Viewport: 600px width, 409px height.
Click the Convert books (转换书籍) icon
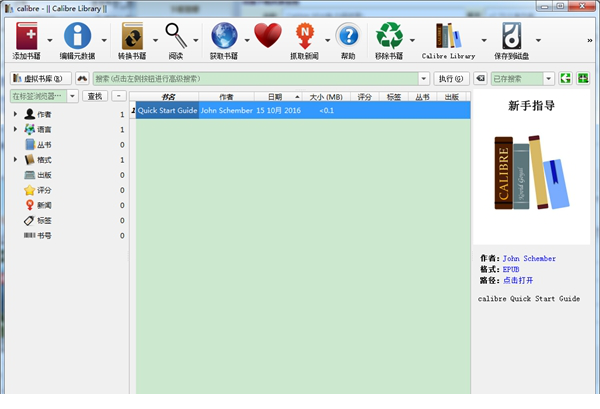(x=132, y=36)
